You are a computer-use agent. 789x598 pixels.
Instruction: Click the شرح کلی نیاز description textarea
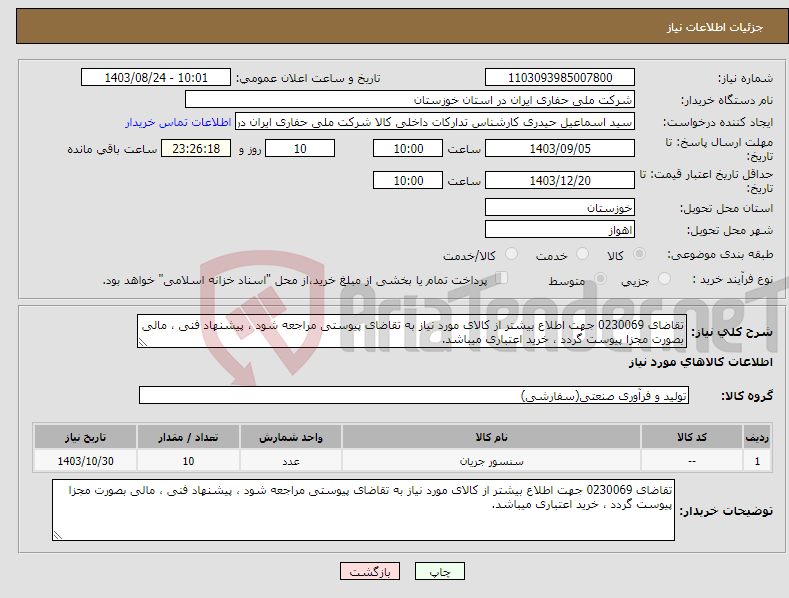pos(412,331)
